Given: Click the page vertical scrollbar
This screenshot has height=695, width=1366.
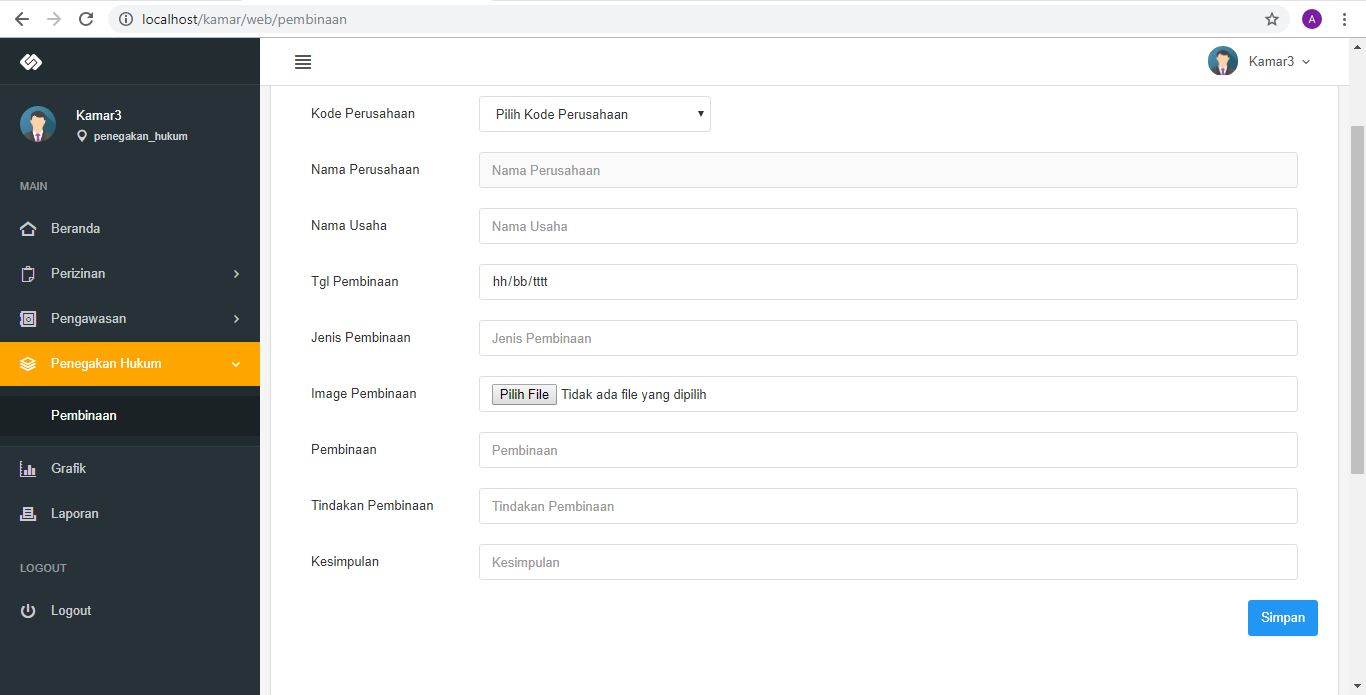Looking at the screenshot, I should click(1357, 300).
